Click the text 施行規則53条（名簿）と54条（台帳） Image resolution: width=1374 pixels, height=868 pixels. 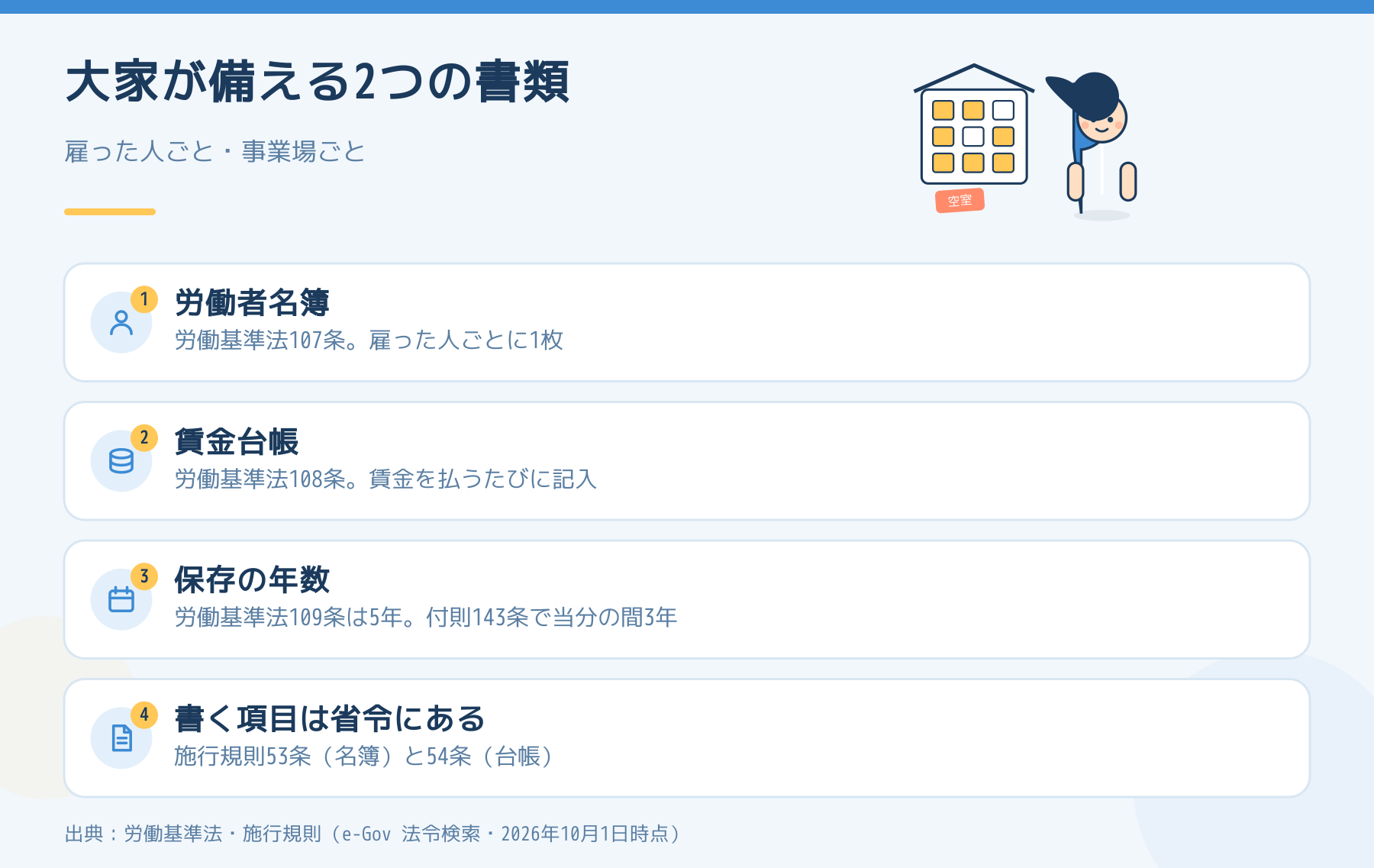363,757
